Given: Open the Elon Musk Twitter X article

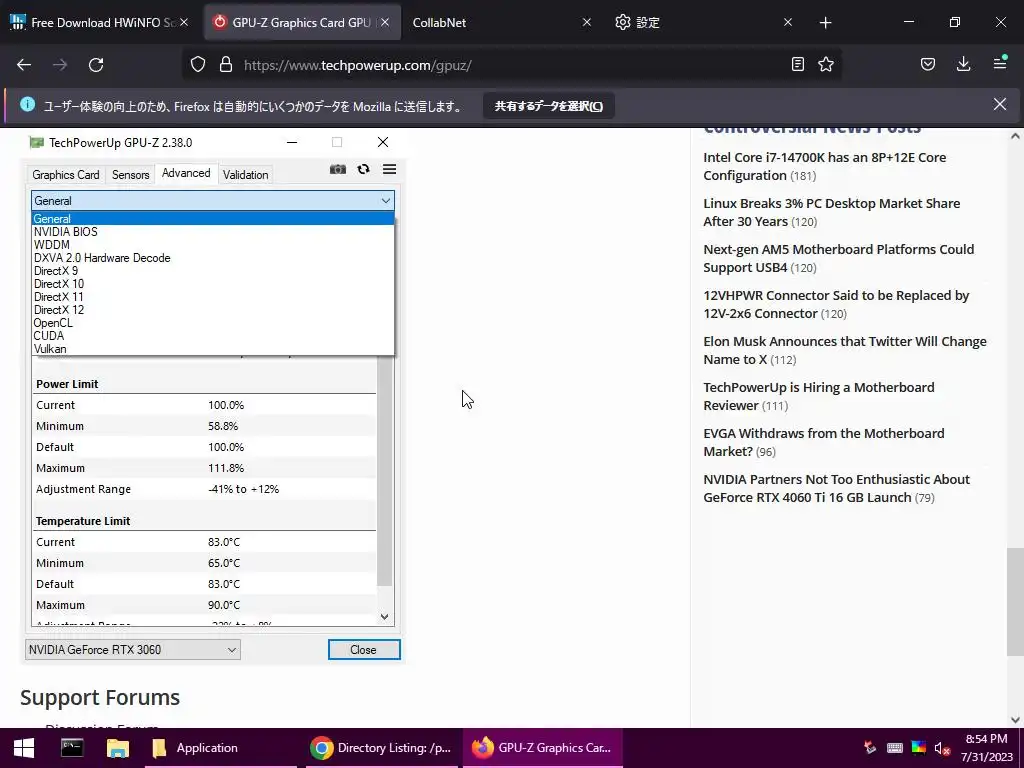Looking at the screenshot, I should pos(844,351).
